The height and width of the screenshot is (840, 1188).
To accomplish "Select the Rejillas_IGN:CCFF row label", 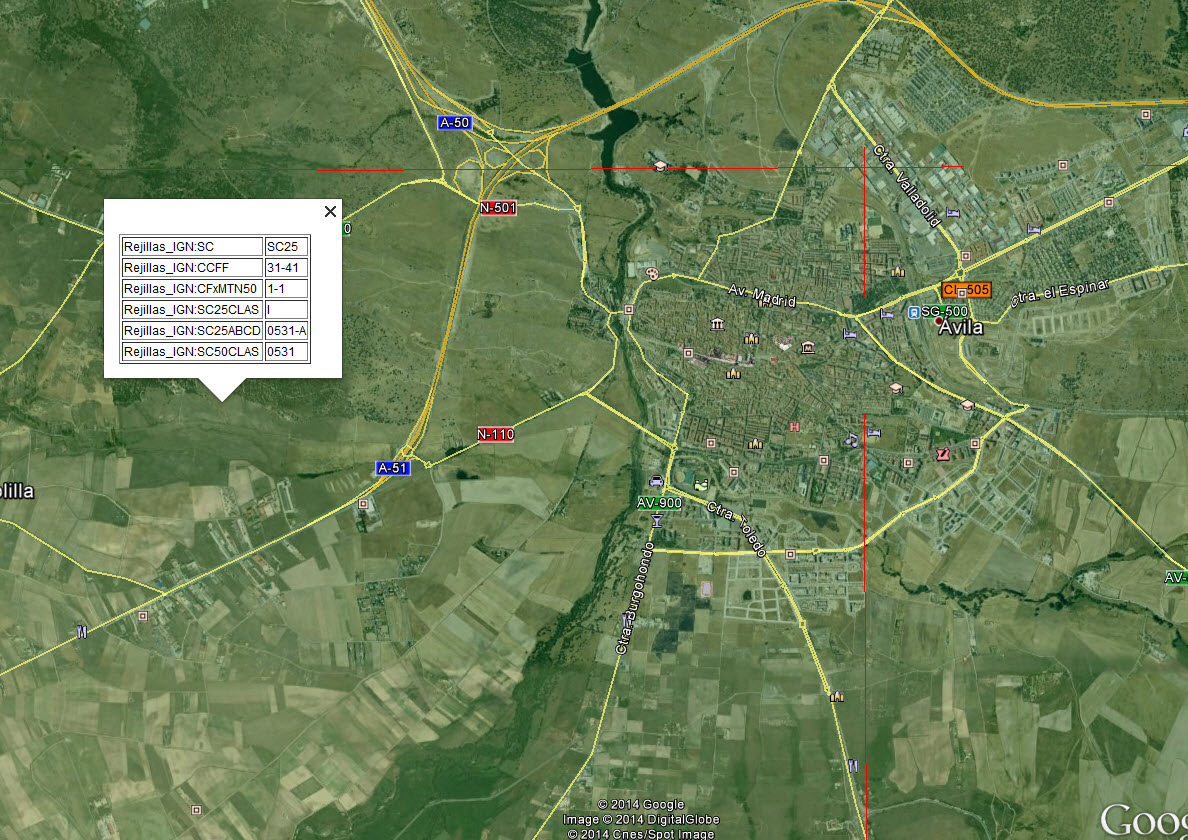I will [191, 267].
